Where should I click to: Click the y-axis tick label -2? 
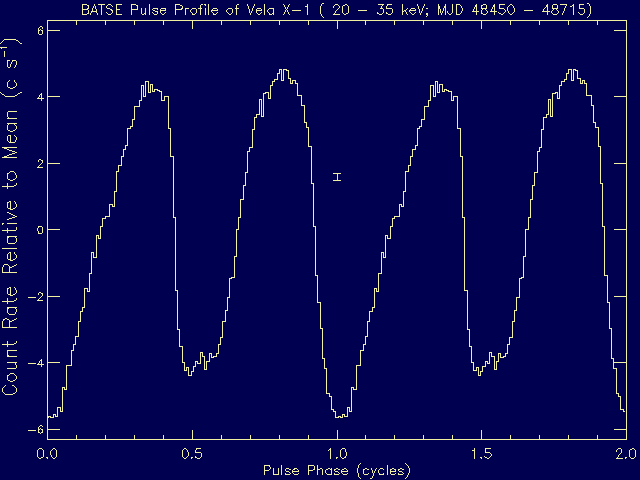coord(35,297)
